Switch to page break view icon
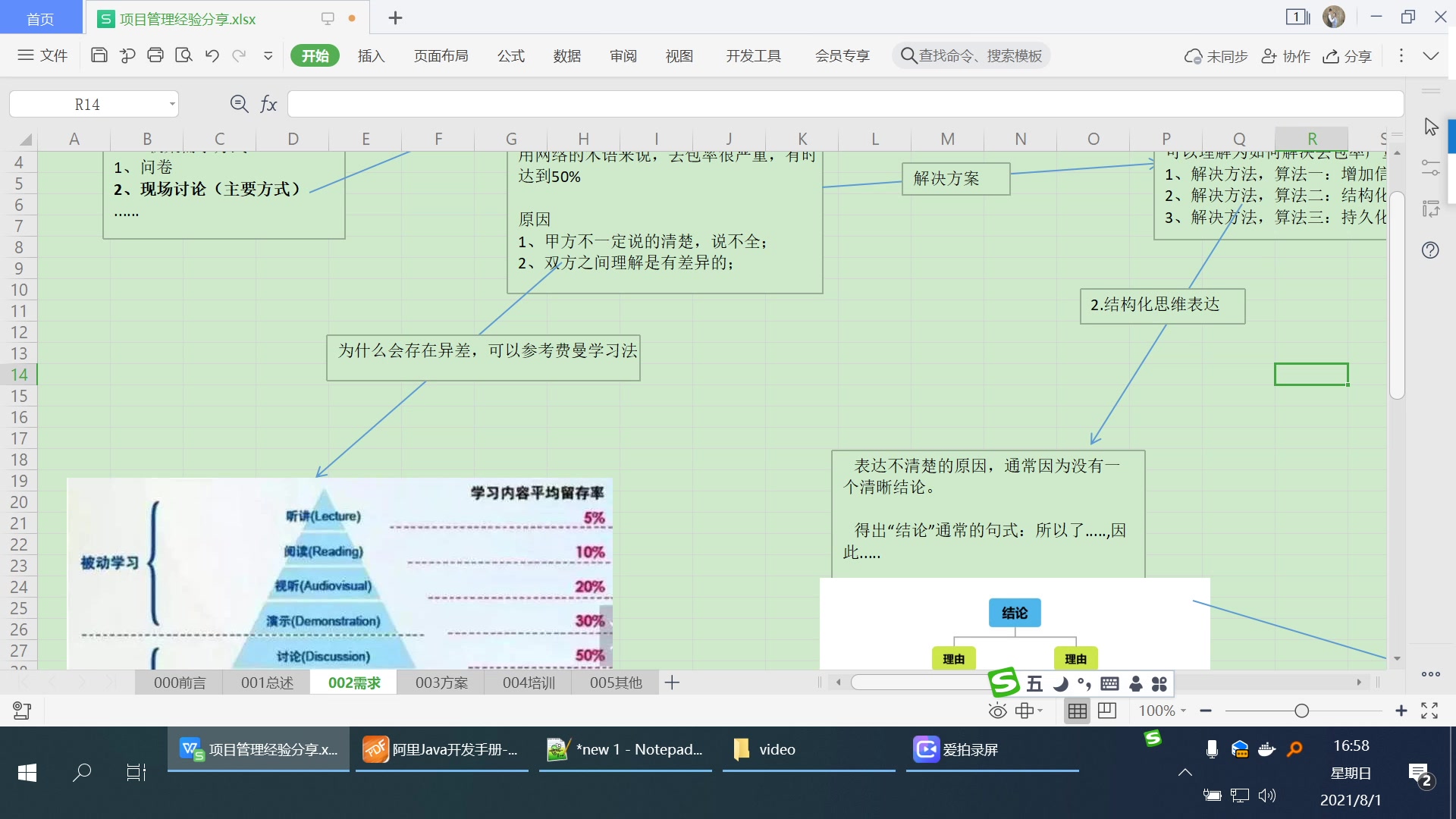This screenshot has height=819, width=1456. [1107, 711]
